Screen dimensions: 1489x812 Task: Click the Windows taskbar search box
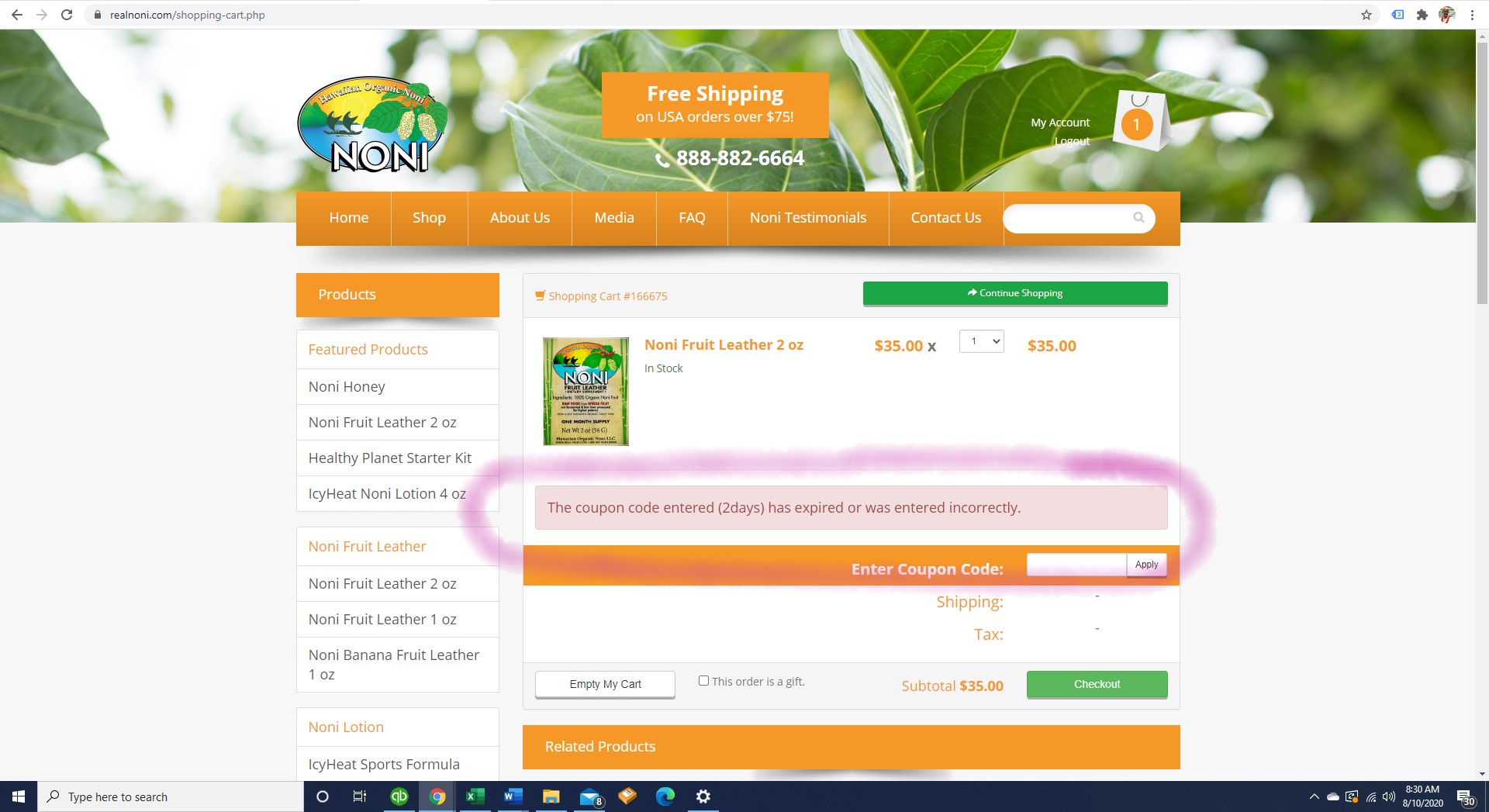(x=171, y=796)
